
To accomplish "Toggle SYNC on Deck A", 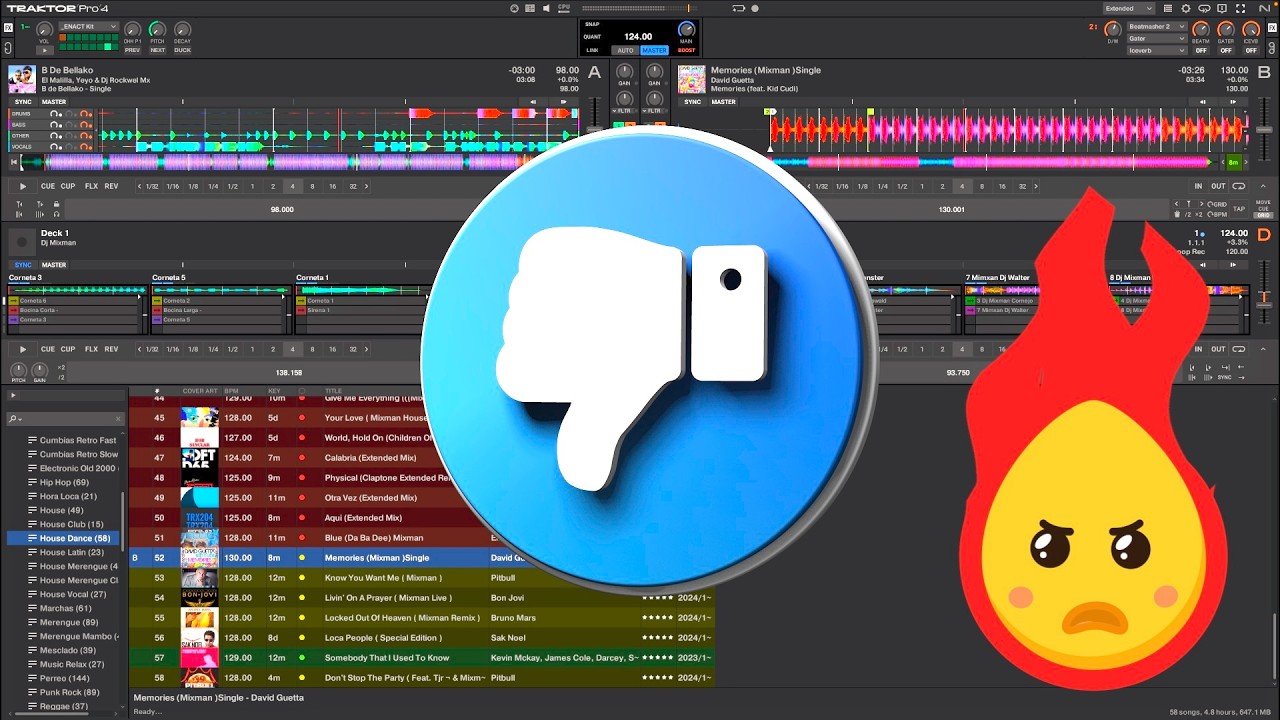I will click(x=22, y=102).
